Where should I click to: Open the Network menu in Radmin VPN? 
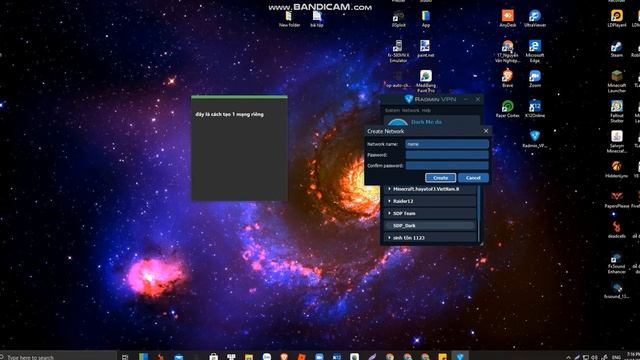411,111
